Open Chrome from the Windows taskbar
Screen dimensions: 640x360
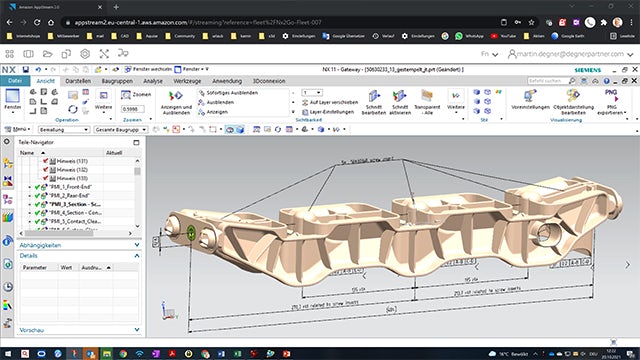pyautogui.click(x=123, y=353)
